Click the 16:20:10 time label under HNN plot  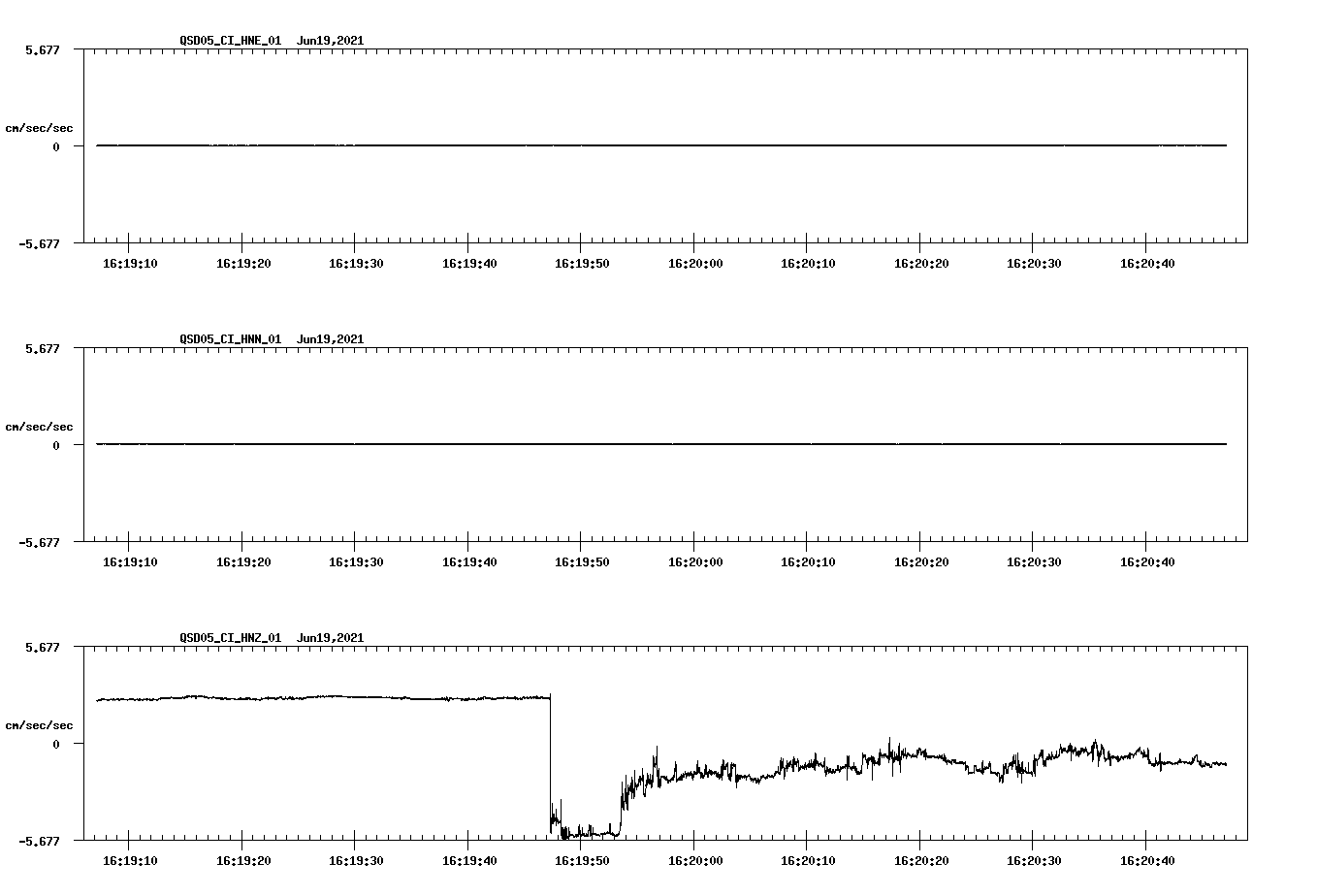coord(808,562)
